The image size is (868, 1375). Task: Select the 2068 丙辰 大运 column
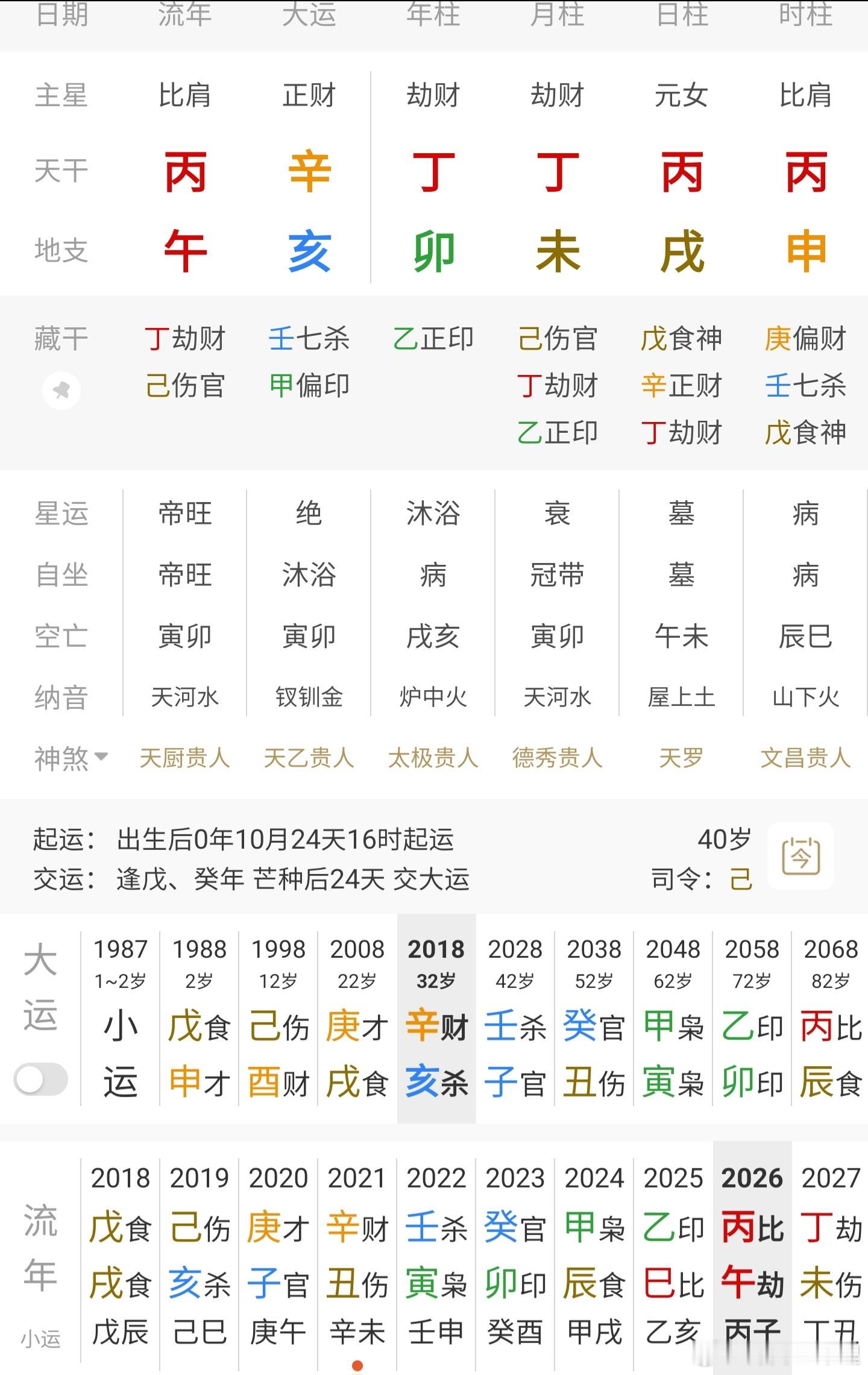click(831, 1020)
